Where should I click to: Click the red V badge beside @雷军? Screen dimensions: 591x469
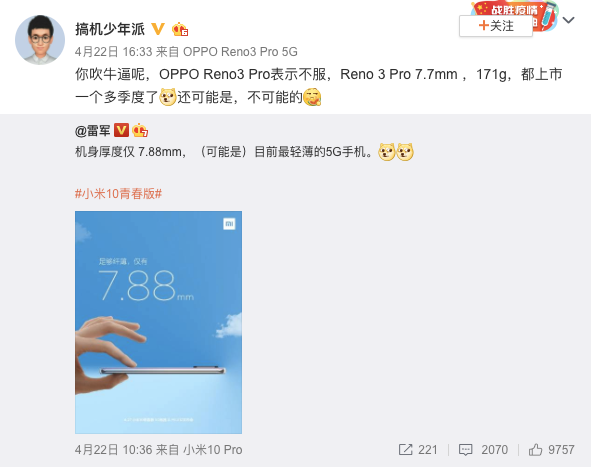(121, 130)
